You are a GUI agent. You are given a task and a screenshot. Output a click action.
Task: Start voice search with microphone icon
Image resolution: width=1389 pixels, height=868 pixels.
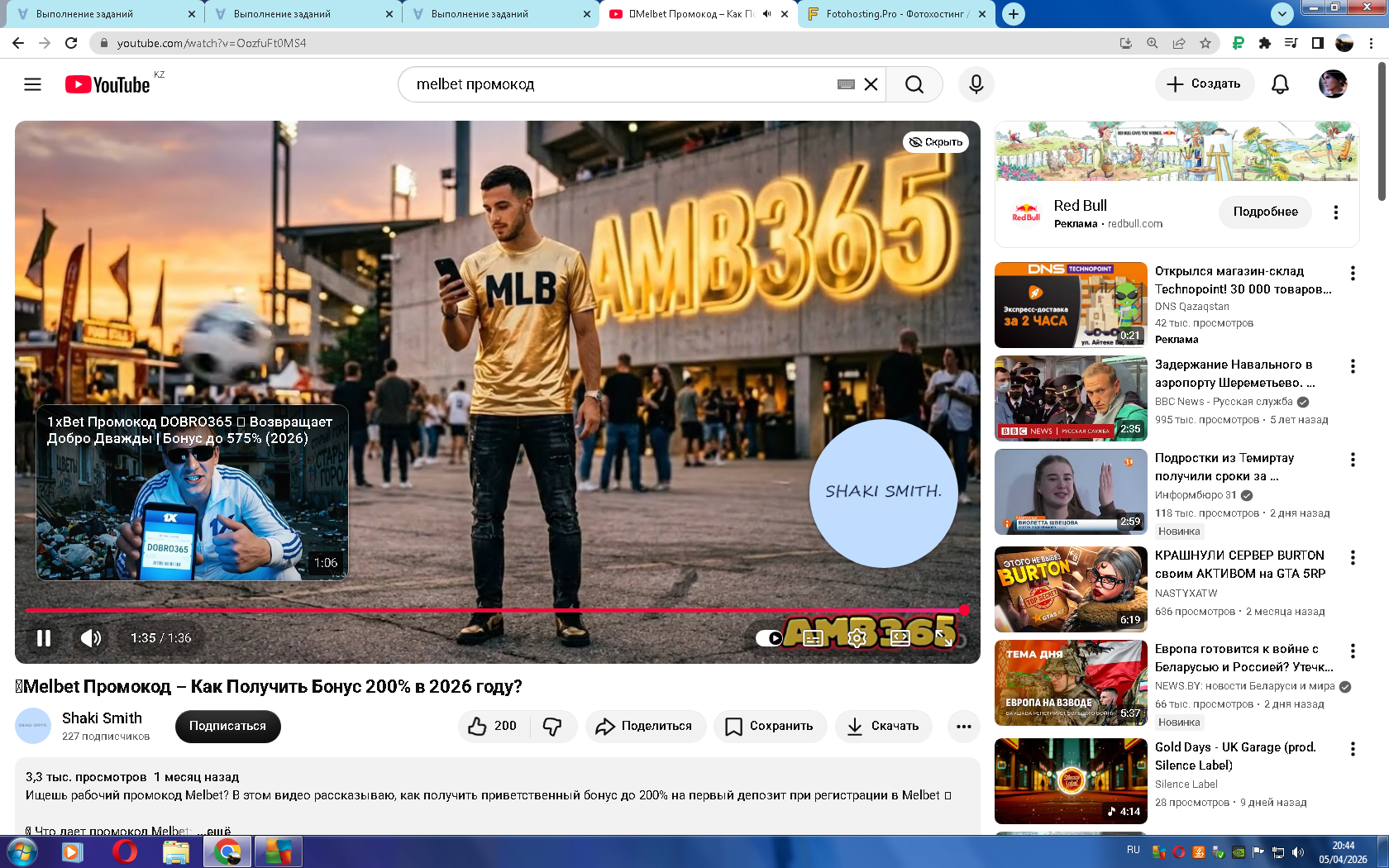tap(976, 84)
